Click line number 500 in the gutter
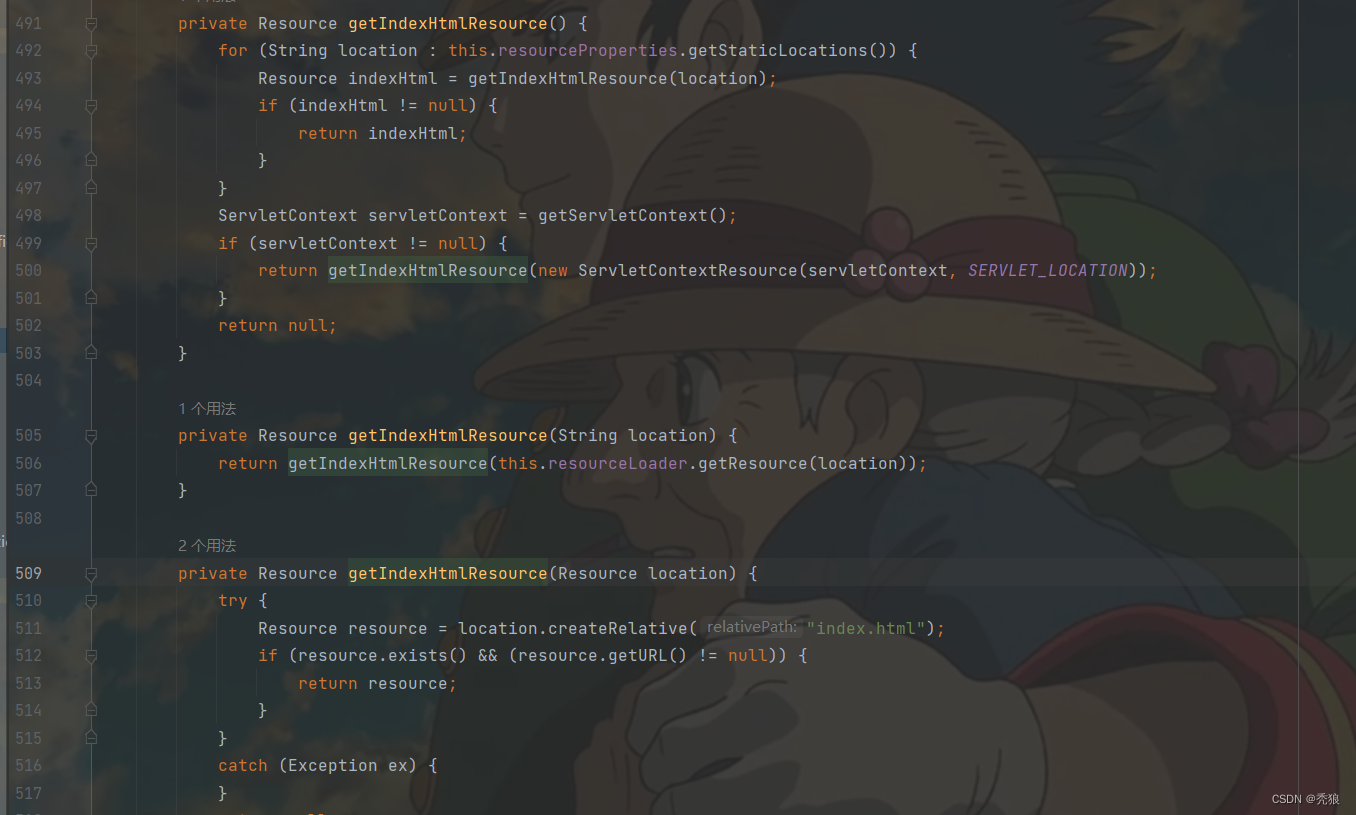 click(x=28, y=270)
